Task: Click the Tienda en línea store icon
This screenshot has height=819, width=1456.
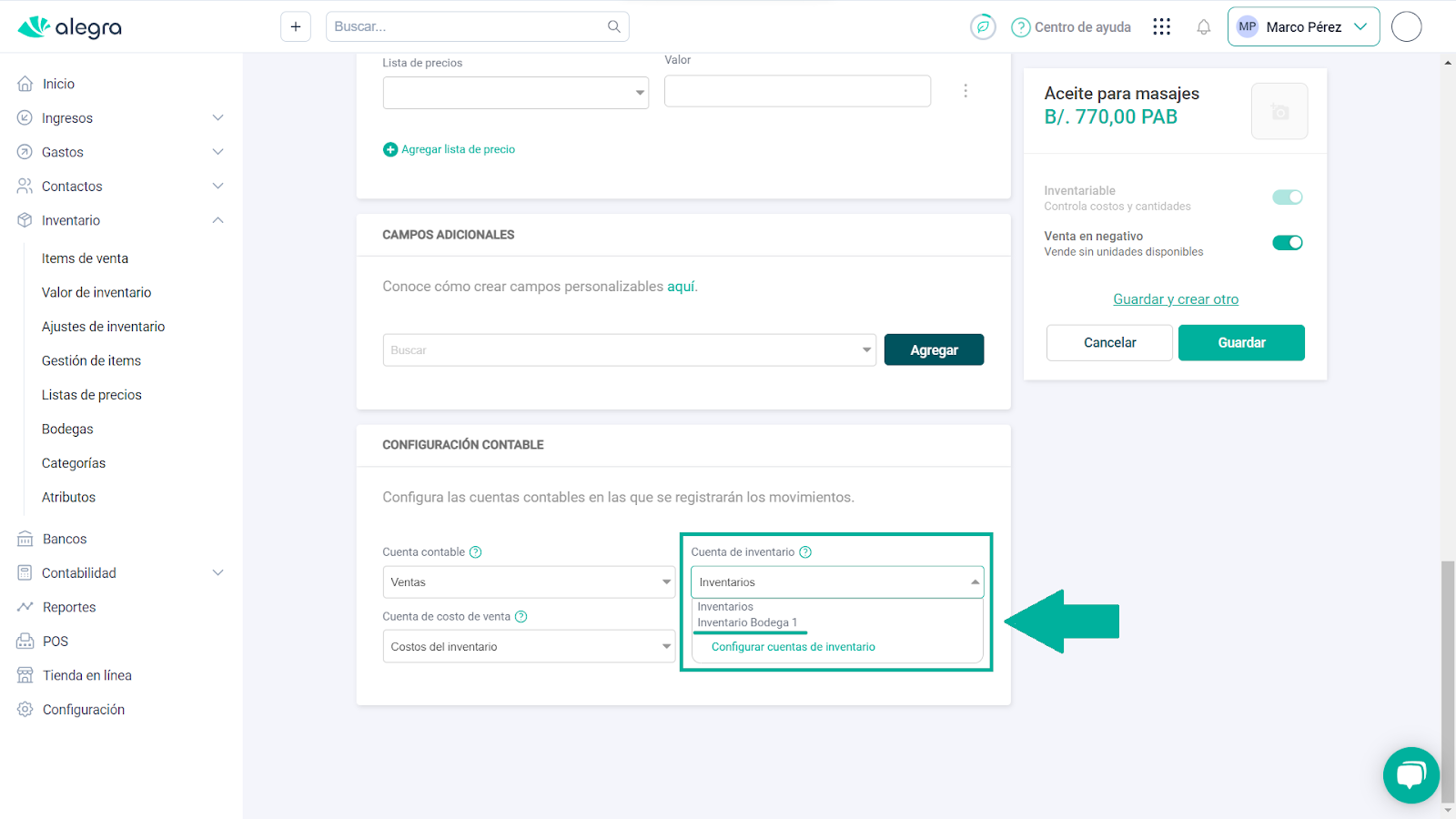Action: coord(25,675)
